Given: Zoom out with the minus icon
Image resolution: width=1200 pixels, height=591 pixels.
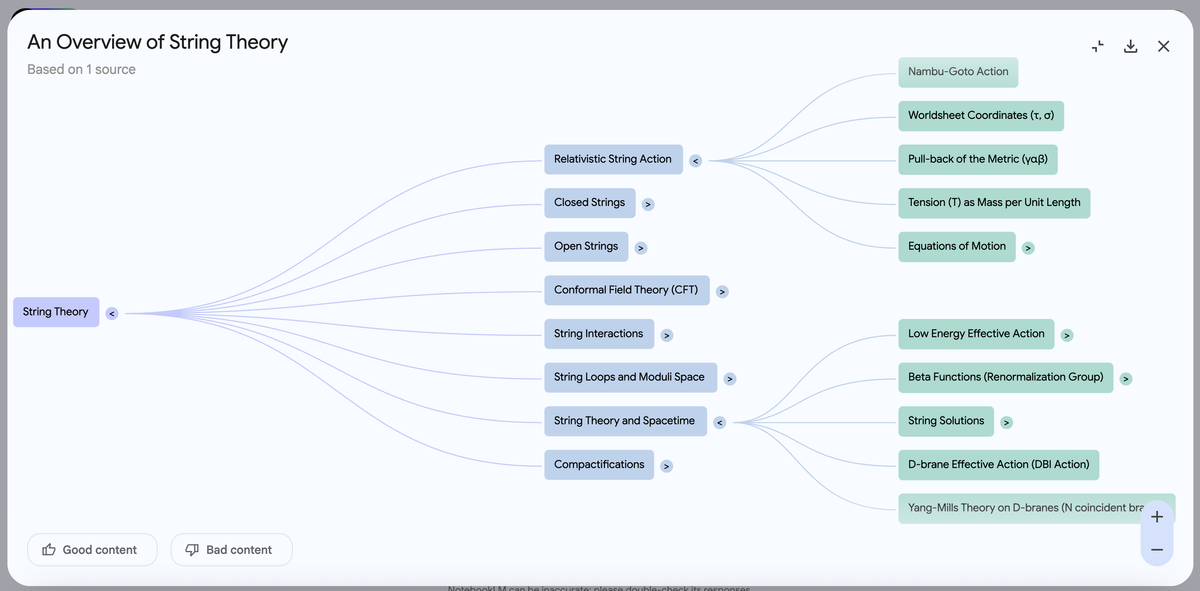Looking at the screenshot, I should click(1157, 550).
